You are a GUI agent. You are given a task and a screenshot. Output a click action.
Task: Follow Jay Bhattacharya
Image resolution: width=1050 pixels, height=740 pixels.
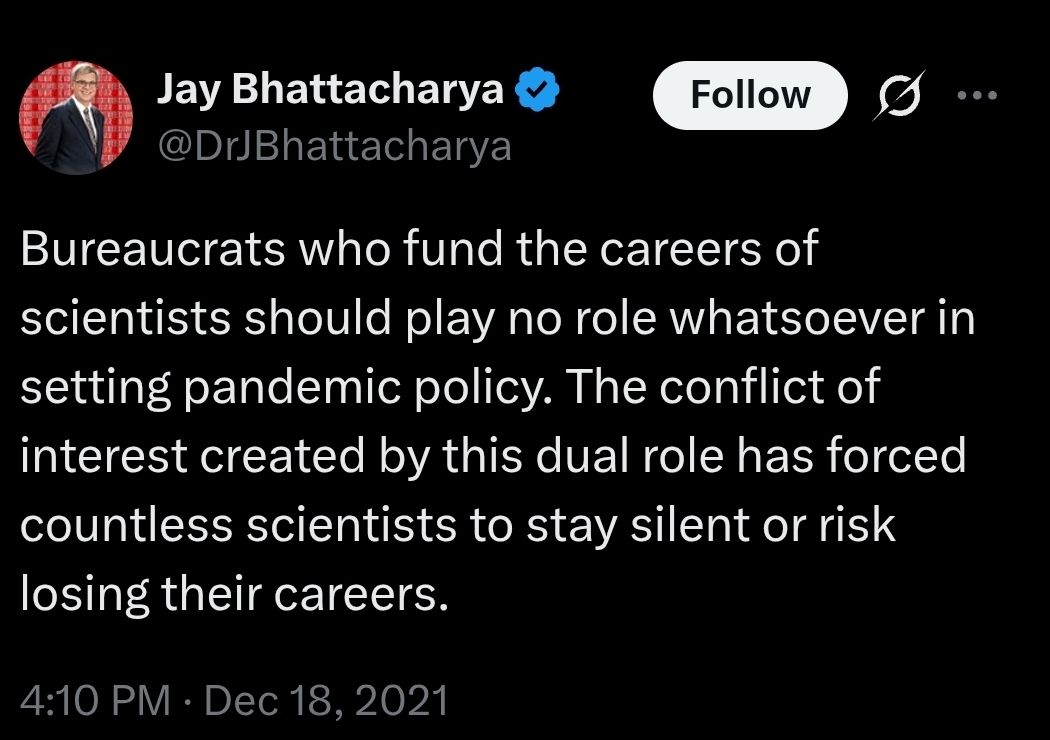point(750,96)
